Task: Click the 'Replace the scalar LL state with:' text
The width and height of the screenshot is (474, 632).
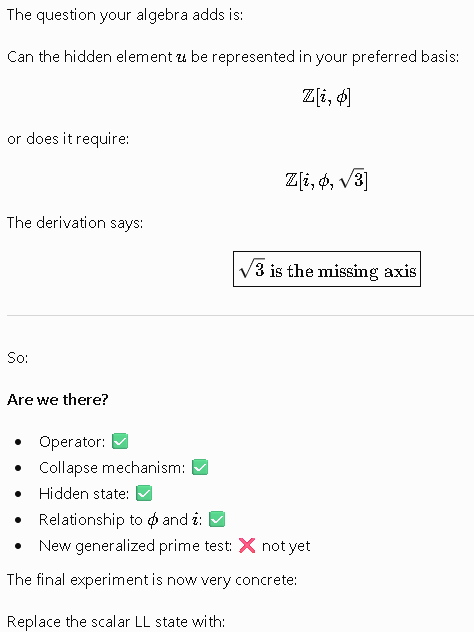Action: pos(116,622)
